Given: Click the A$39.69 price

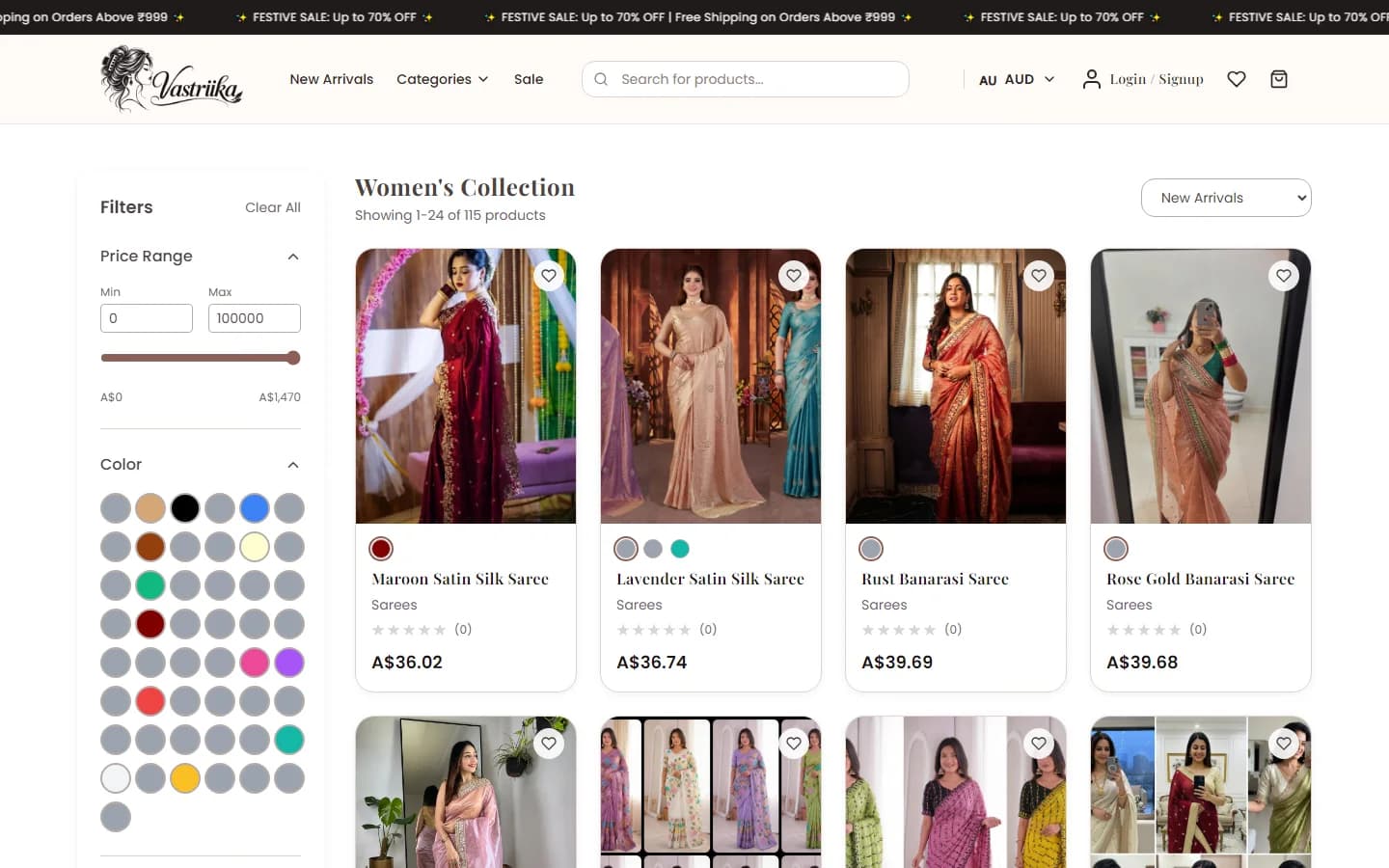Looking at the screenshot, I should [x=897, y=663].
